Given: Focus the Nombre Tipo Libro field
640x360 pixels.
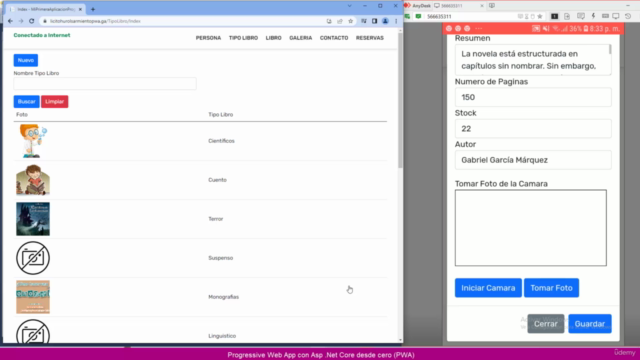Looking at the screenshot, I should coord(105,84).
